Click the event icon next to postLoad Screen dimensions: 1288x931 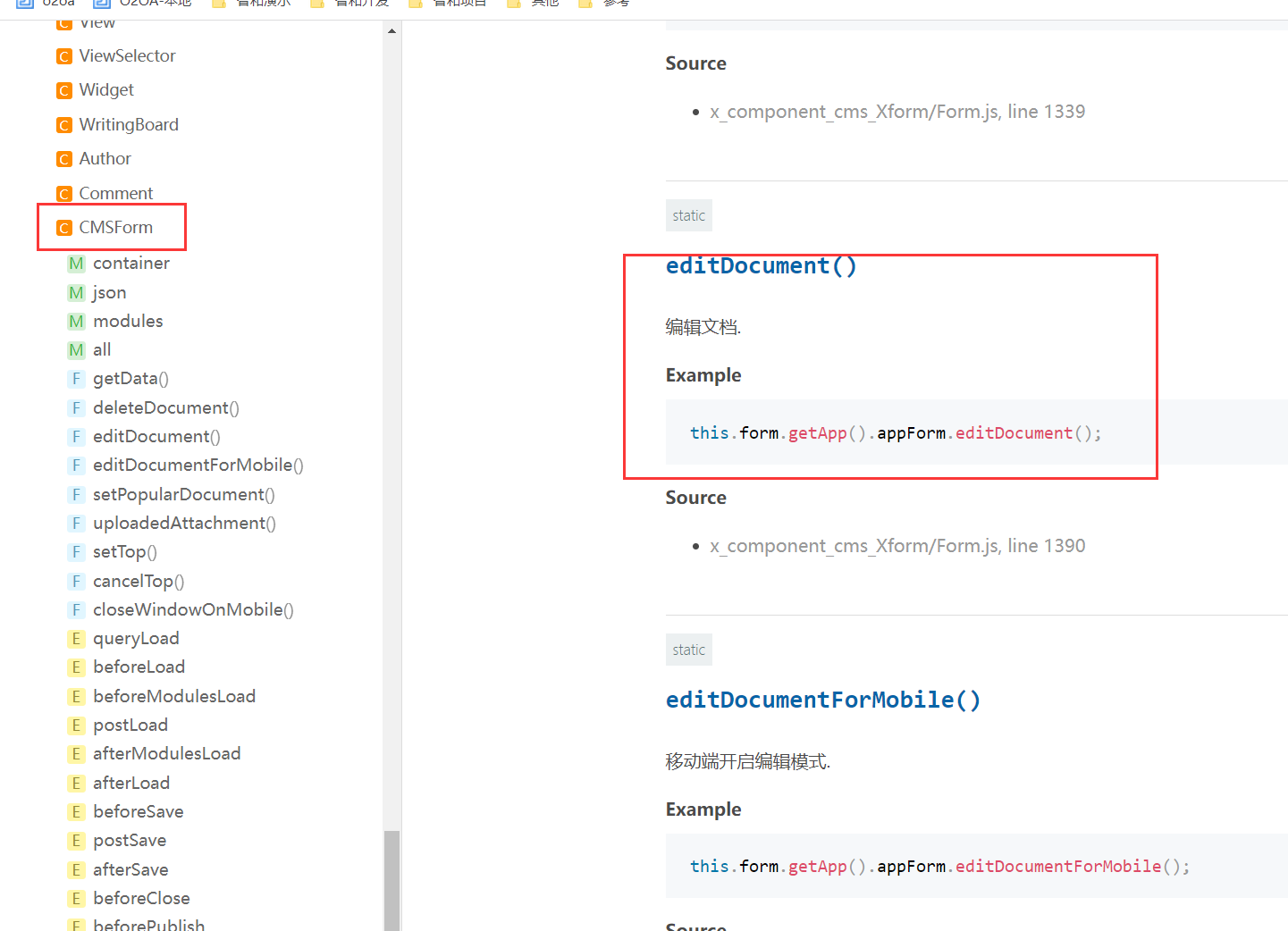coord(77,726)
